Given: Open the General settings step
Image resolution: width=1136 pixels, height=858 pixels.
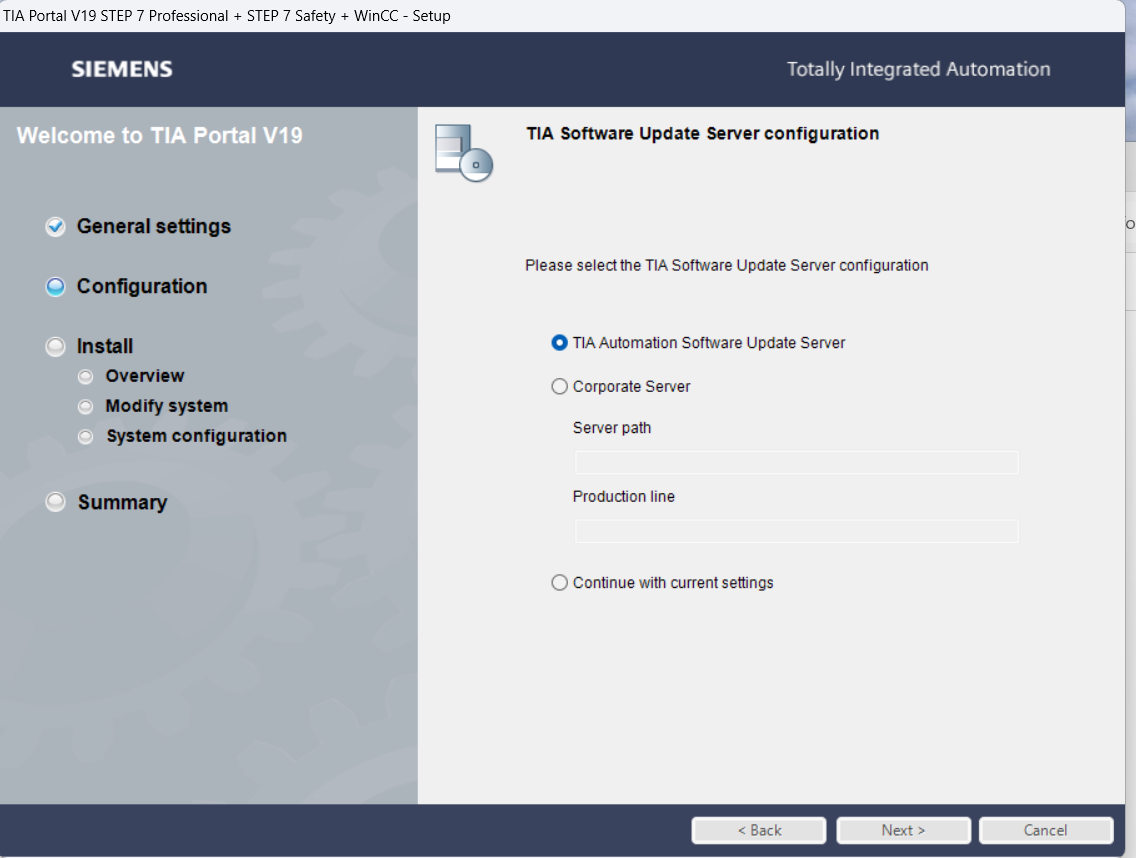Looking at the screenshot, I should (x=154, y=226).
